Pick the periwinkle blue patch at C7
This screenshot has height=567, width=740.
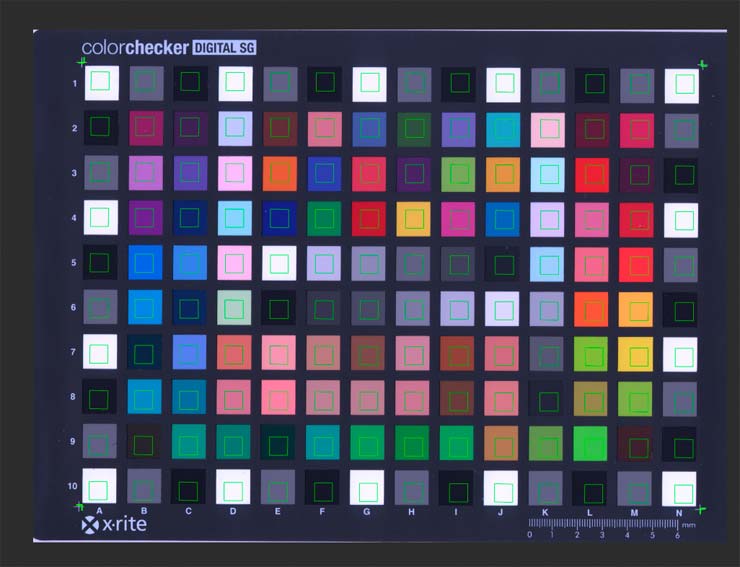tap(190, 352)
